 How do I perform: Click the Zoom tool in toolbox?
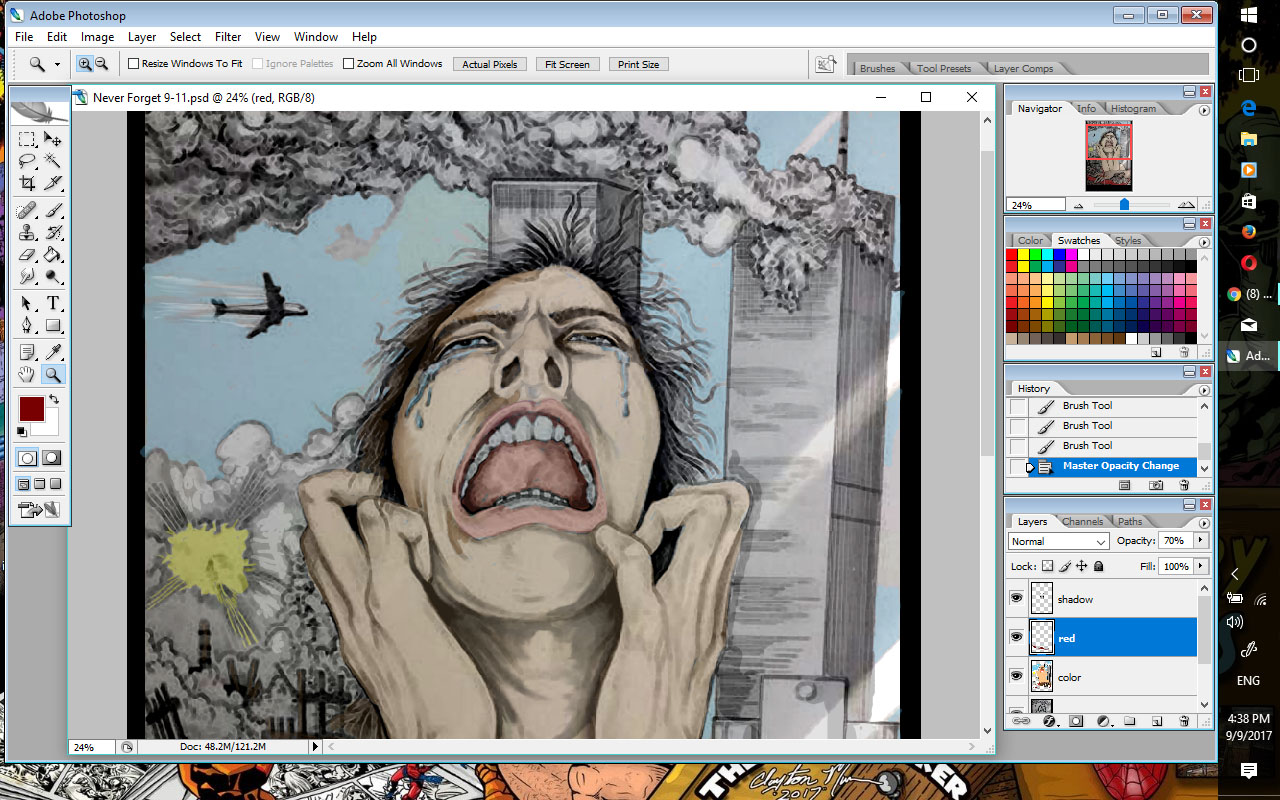pos(53,375)
